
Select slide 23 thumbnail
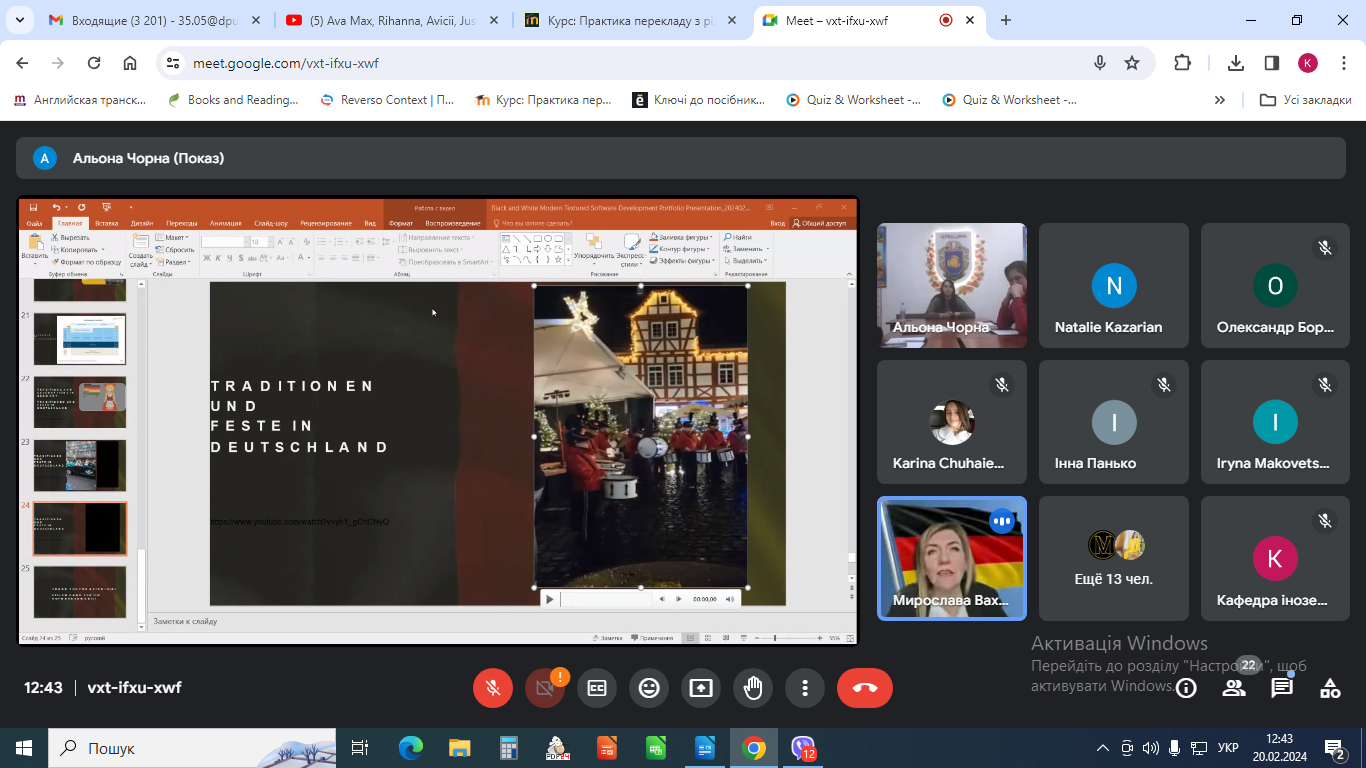[80, 465]
